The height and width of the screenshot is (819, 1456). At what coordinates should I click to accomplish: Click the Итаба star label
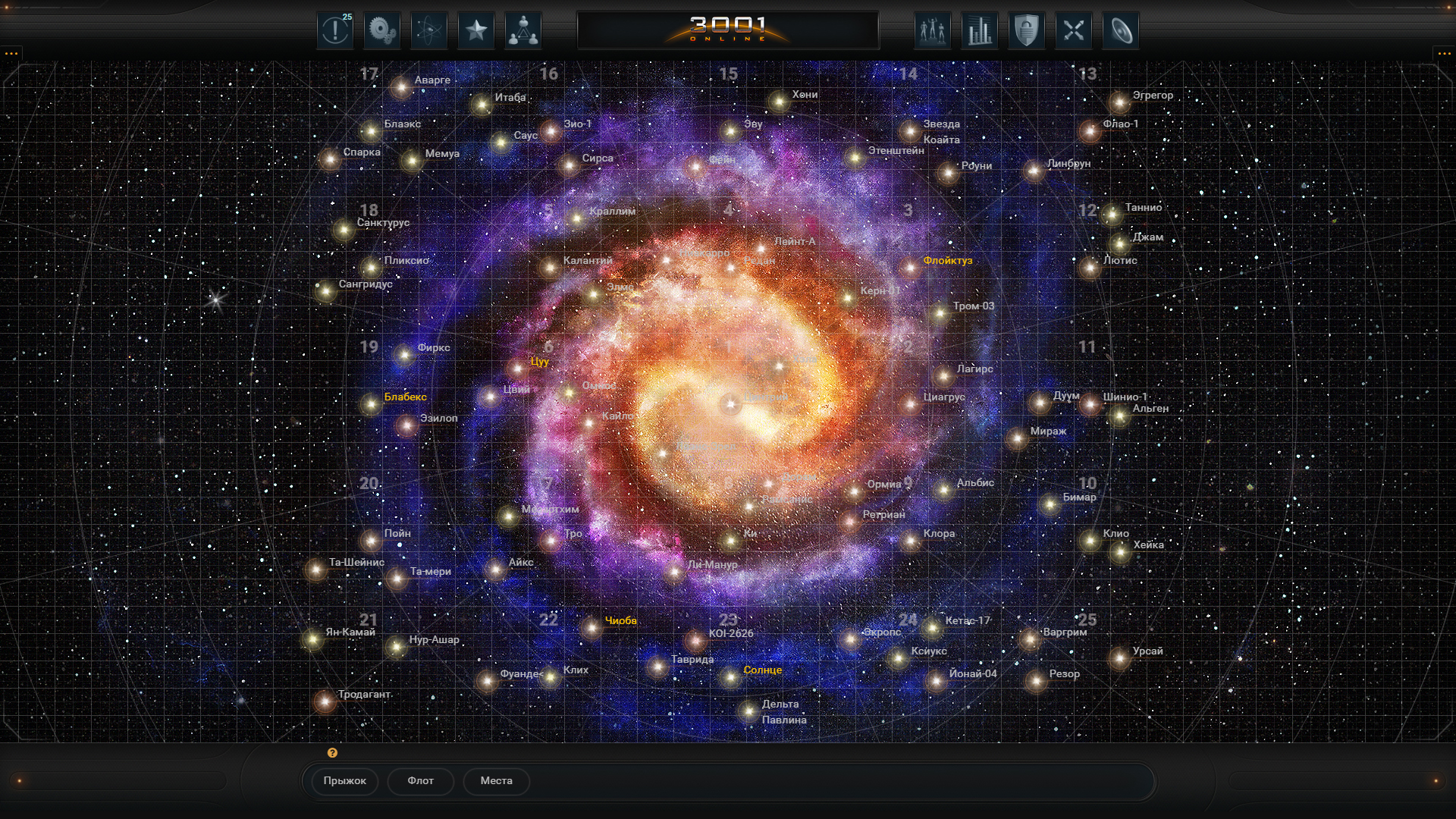[510, 98]
